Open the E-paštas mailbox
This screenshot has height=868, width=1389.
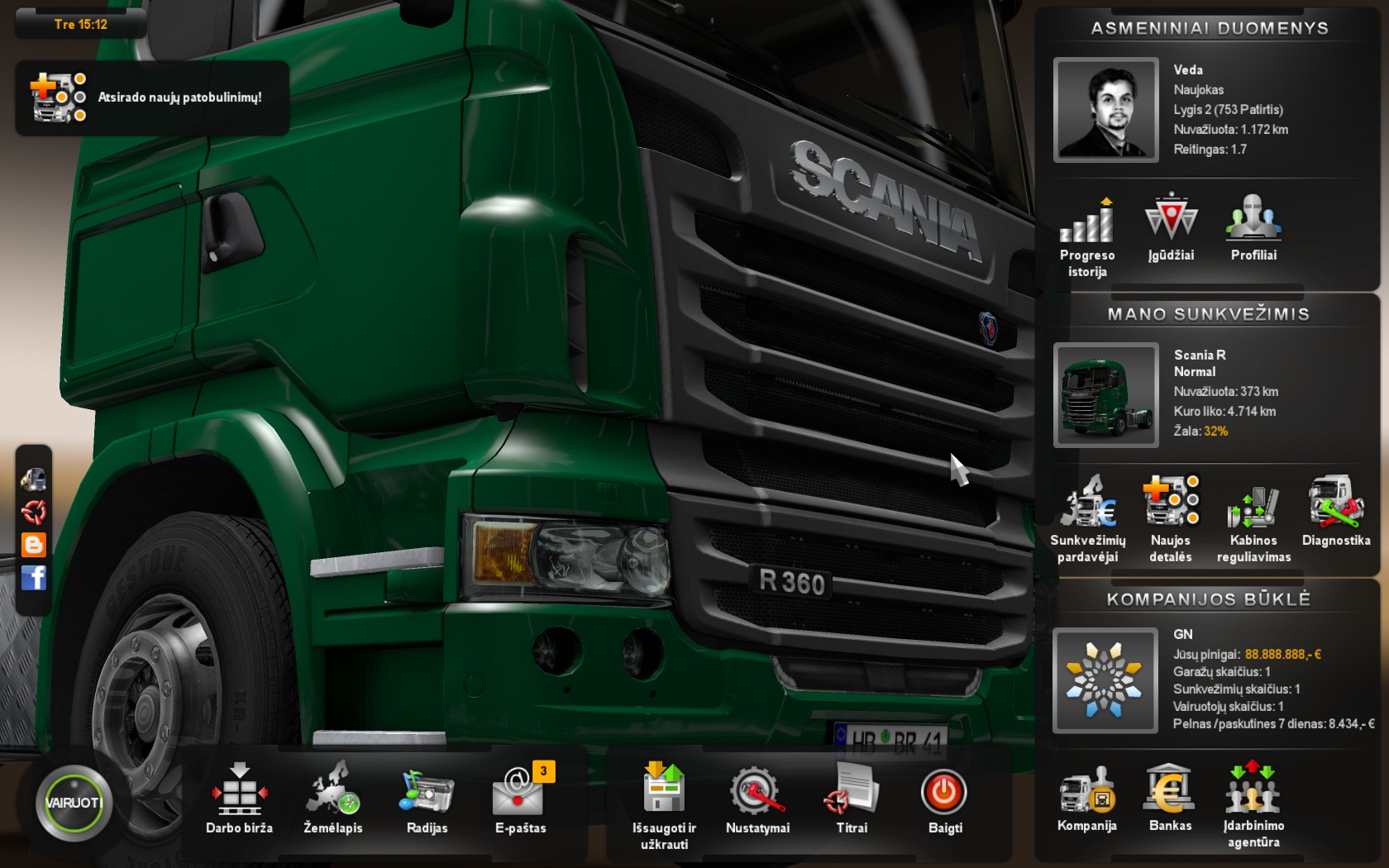(521, 799)
